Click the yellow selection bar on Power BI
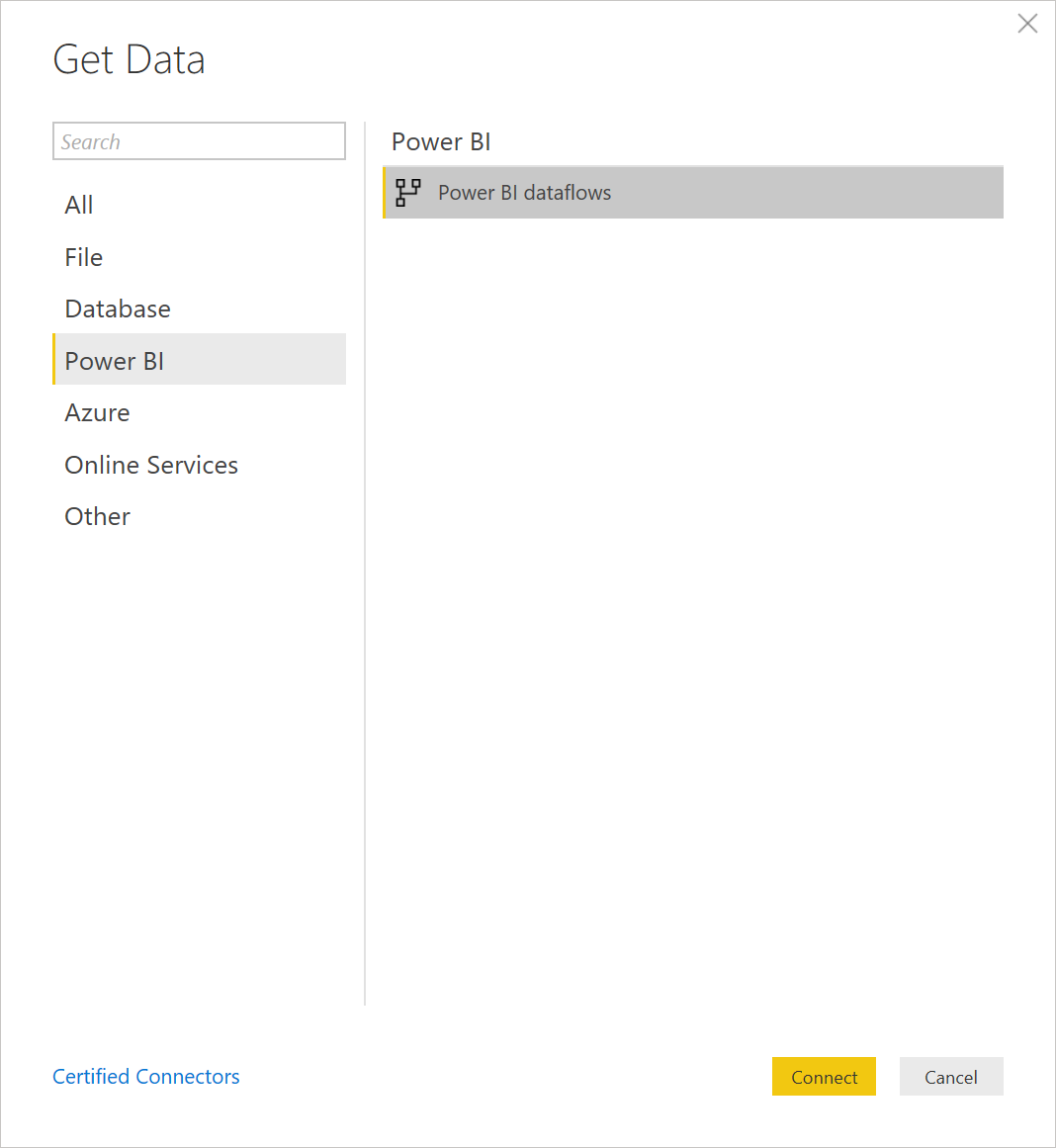The height and width of the screenshot is (1148, 1056). click(x=54, y=360)
